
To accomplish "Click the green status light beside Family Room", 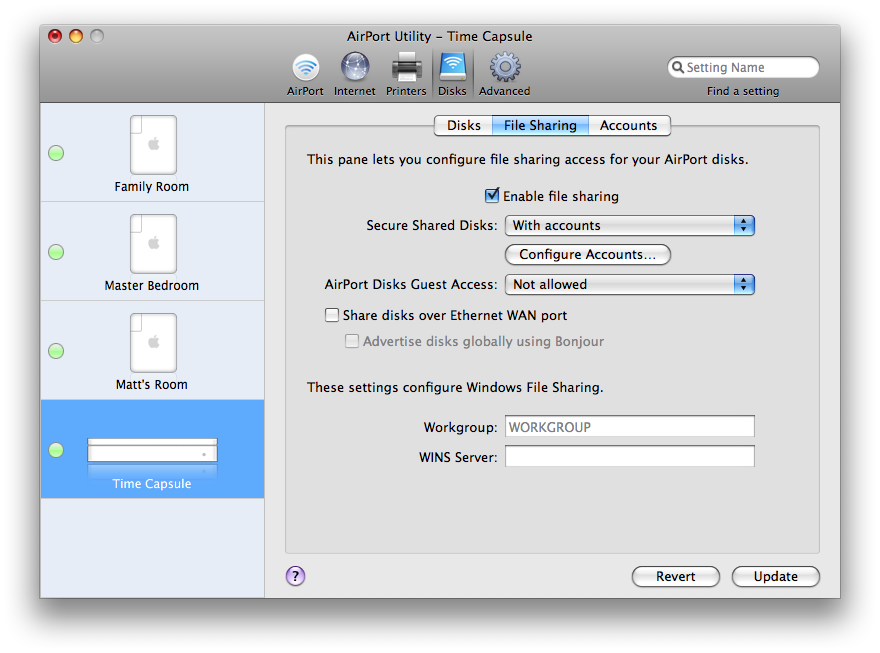I will pyautogui.click(x=56, y=153).
